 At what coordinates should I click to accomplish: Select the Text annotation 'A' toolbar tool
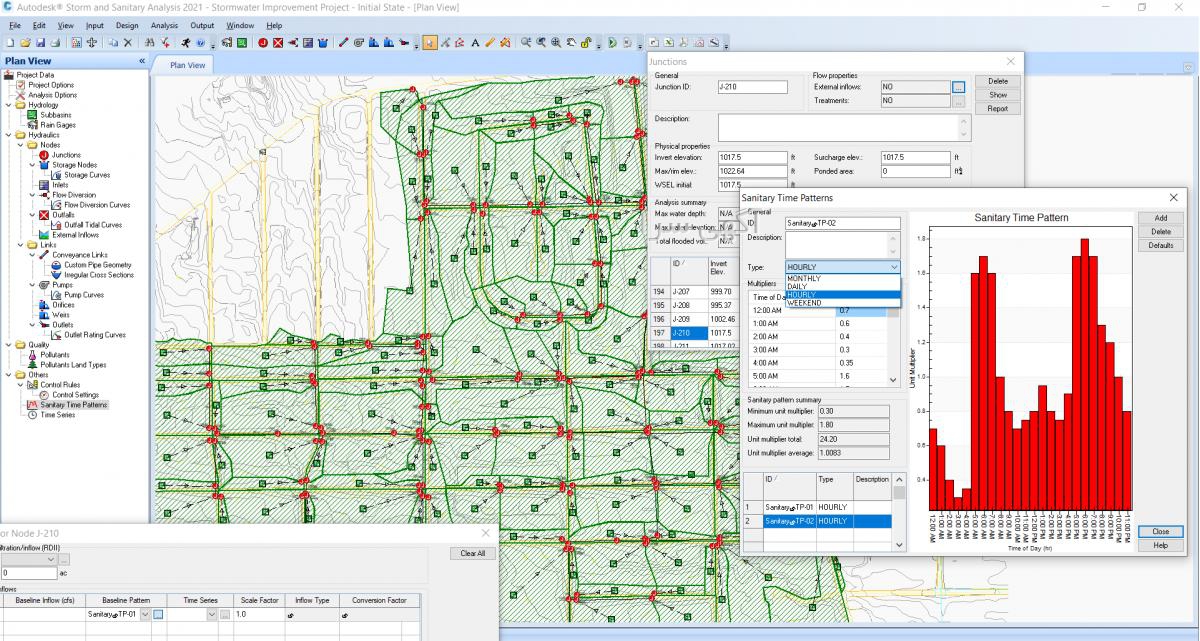coord(475,43)
